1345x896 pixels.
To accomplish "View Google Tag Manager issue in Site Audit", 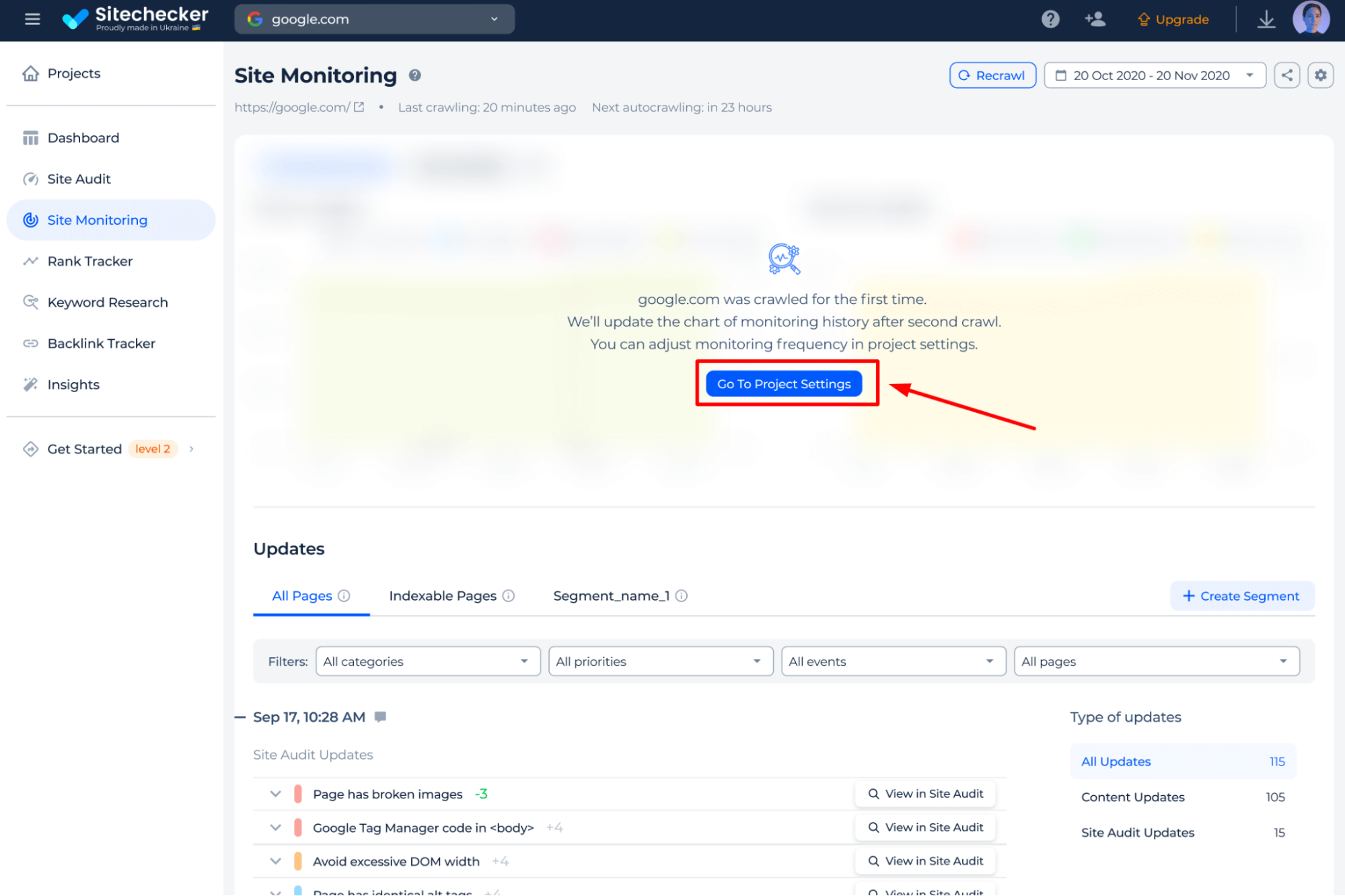I will (x=925, y=827).
